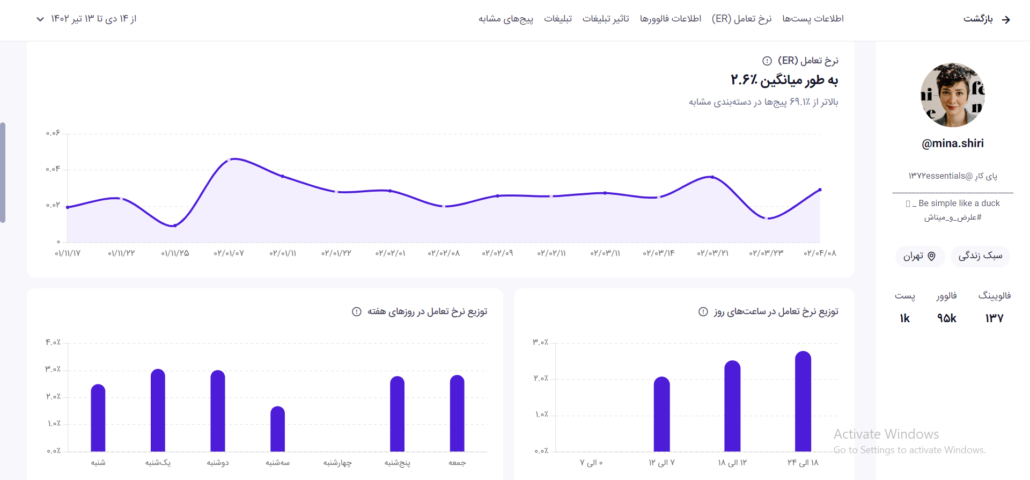Open the اطلاعات پست‌ها tab

tap(813, 18)
